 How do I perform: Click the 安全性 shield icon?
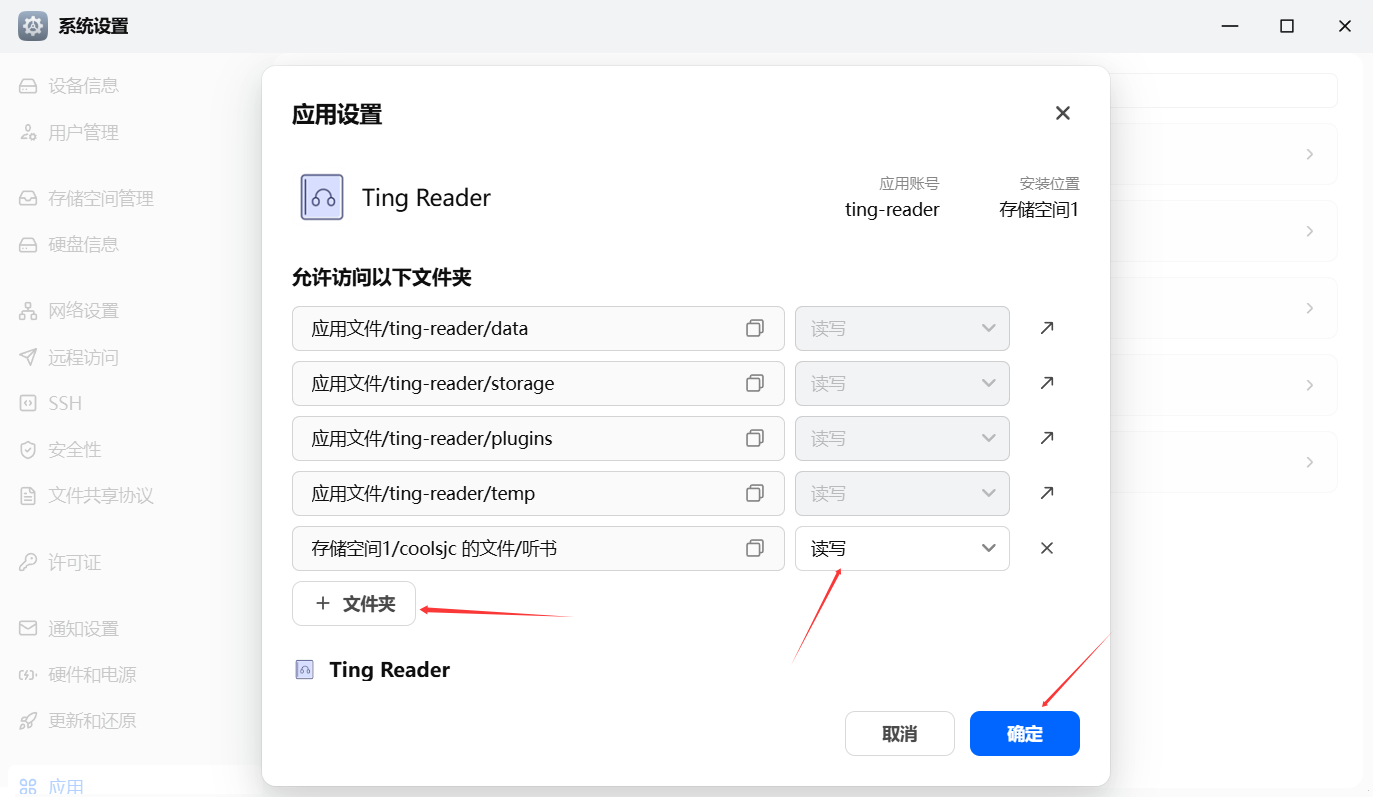click(28, 450)
